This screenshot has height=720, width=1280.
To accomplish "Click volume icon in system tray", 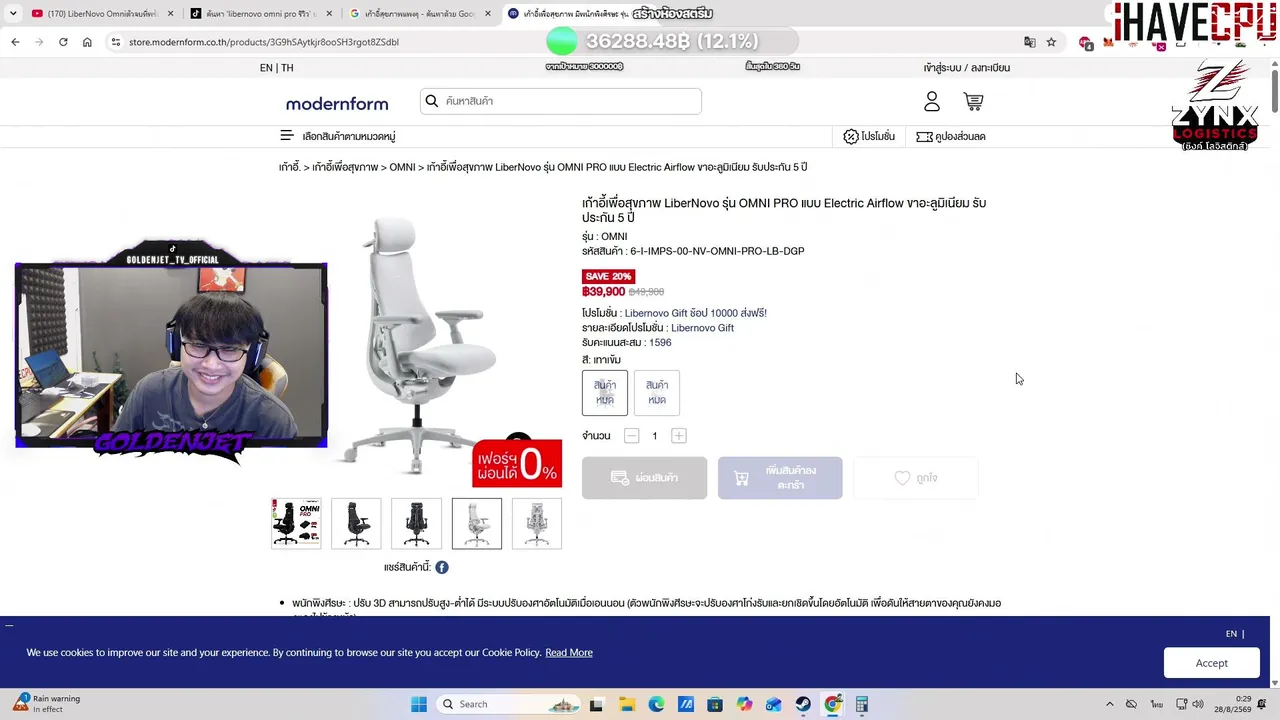I will (1198, 704).
